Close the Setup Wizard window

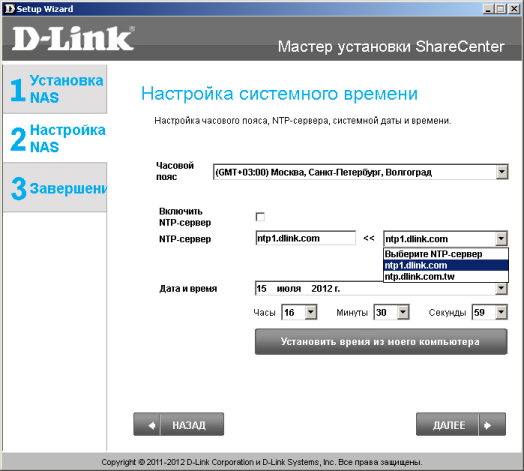pyautogui.click(x=514, y=9)
